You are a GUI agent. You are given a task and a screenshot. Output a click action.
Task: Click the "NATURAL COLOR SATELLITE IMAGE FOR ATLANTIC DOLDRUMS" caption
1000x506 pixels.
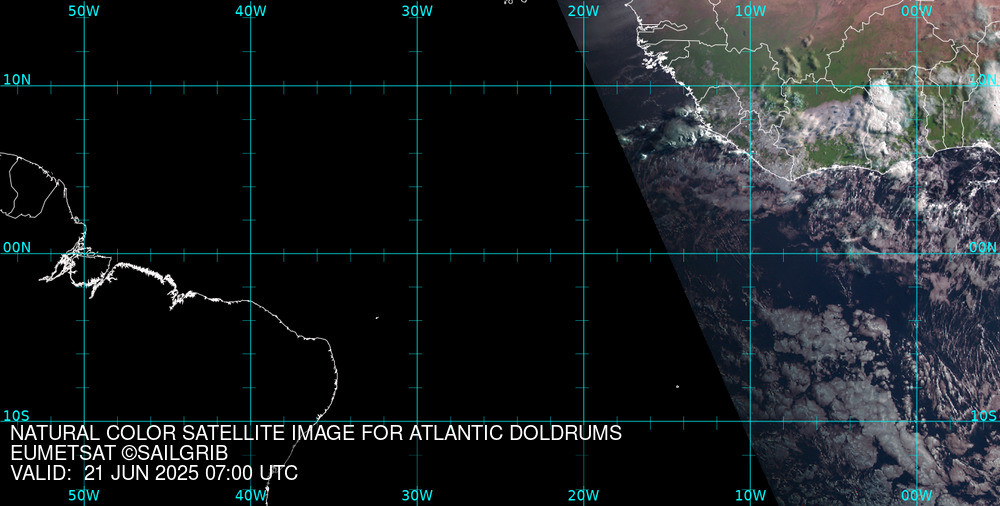(x=316, y=433)
